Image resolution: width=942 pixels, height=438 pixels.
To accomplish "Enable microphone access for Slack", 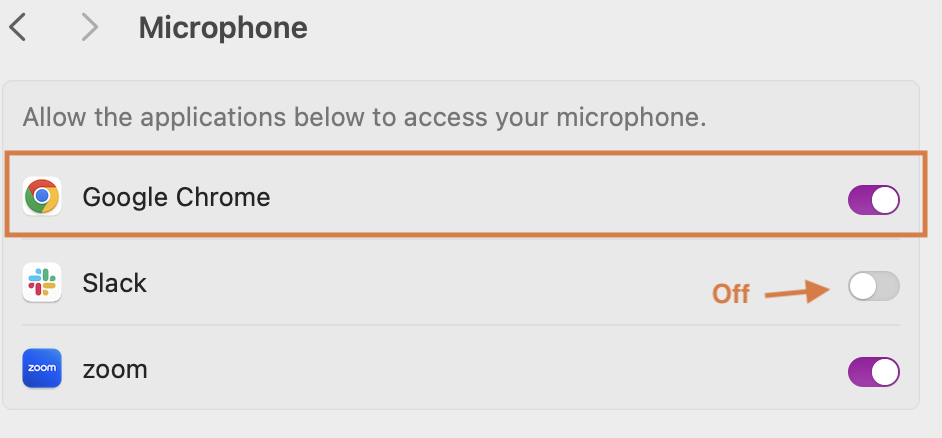I will point(874,286).
